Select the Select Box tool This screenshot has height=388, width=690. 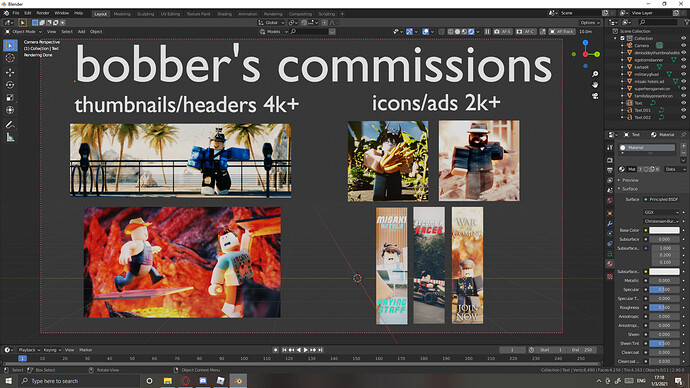[10, 45]
